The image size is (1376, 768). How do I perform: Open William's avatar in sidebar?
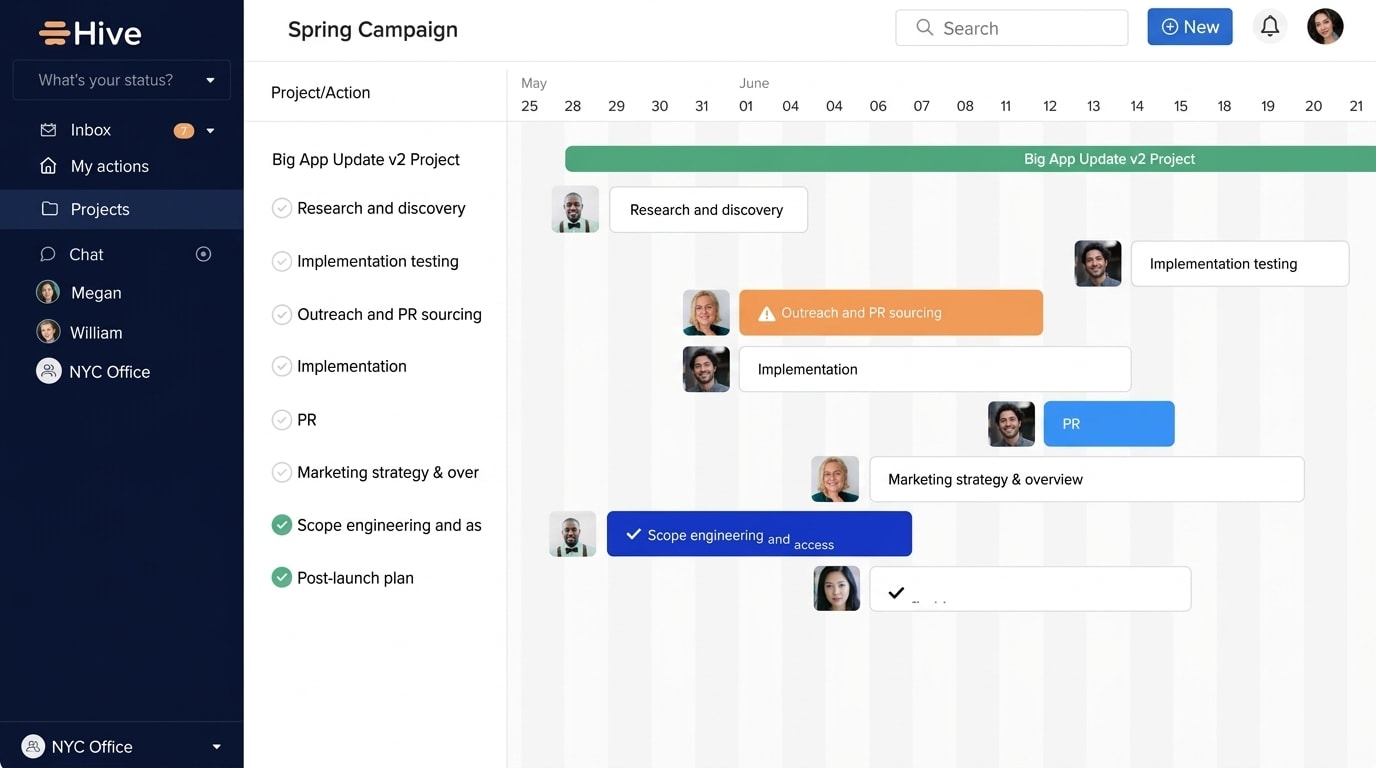tap(48, 332)
